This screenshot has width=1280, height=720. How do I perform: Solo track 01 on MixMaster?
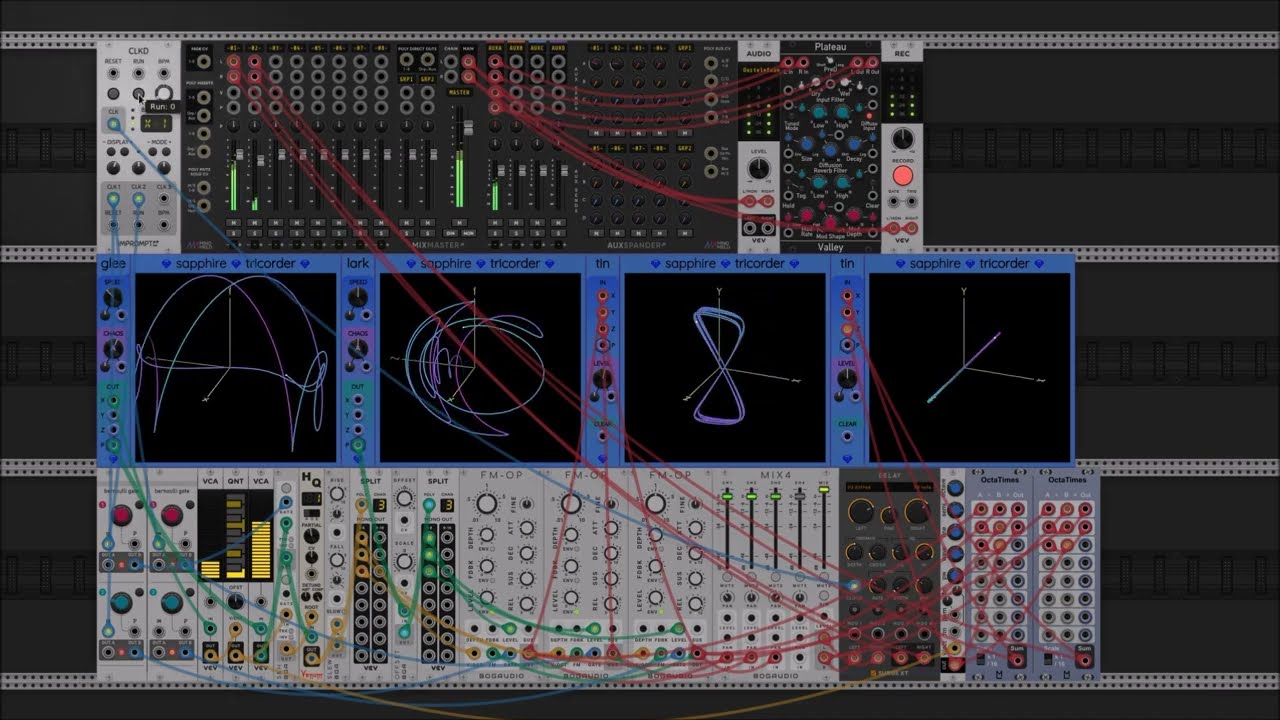click(233, 233)
